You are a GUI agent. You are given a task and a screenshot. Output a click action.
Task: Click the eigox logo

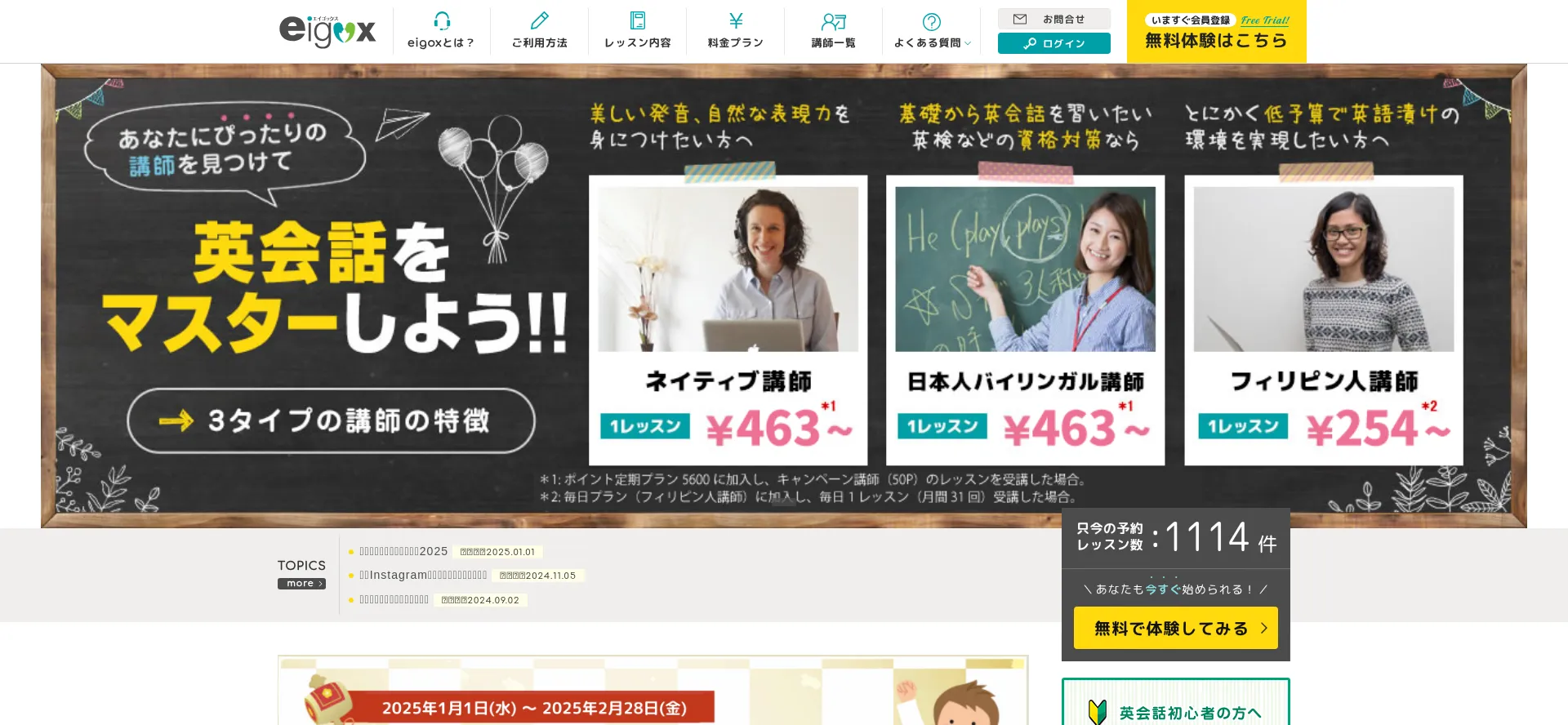click(327, 31)
